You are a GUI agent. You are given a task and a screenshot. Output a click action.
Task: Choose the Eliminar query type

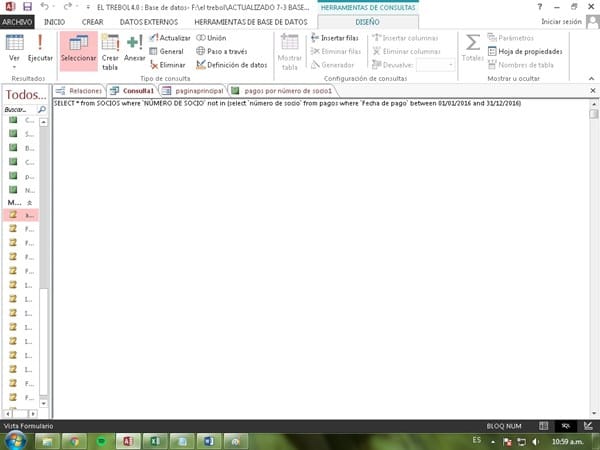168,65
